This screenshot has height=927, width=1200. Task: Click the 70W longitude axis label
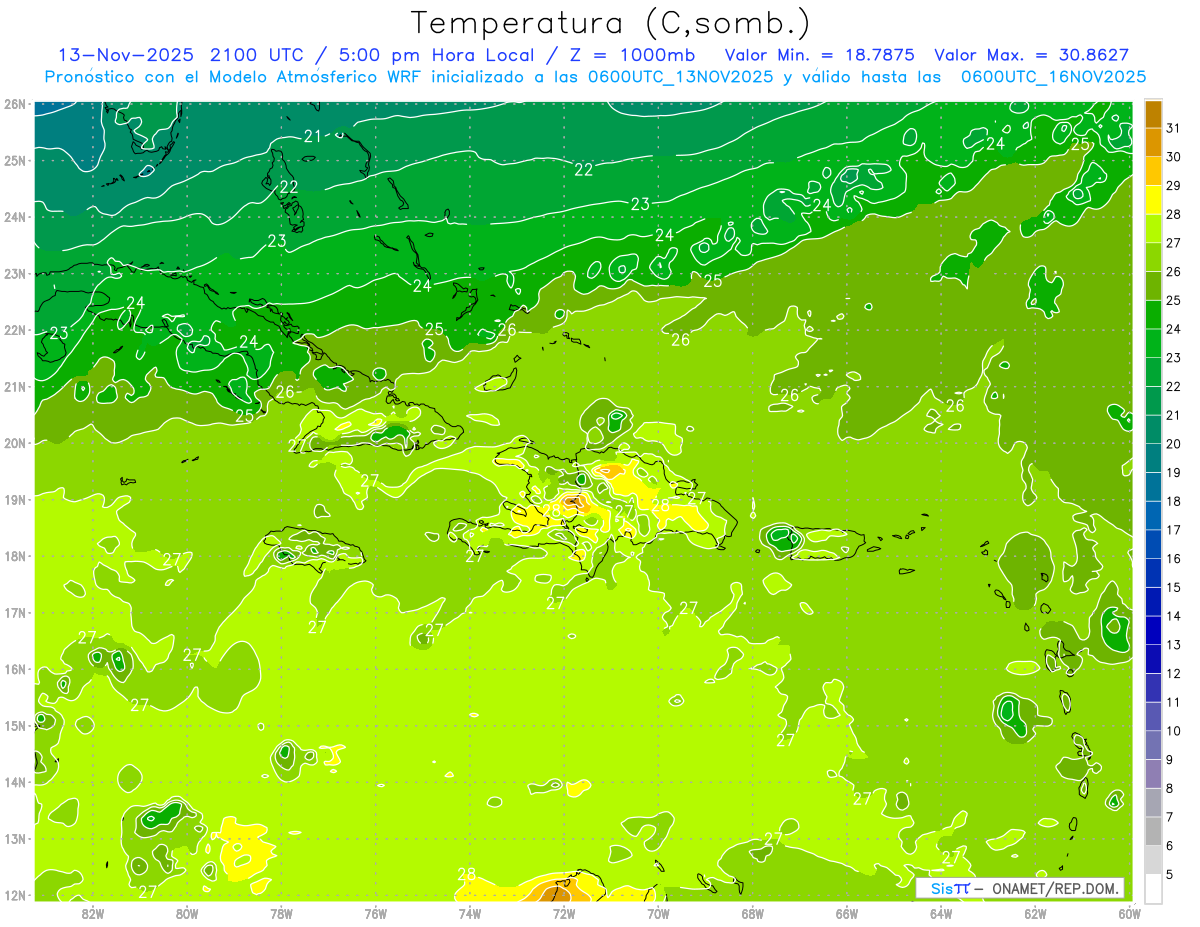[658, 913]
